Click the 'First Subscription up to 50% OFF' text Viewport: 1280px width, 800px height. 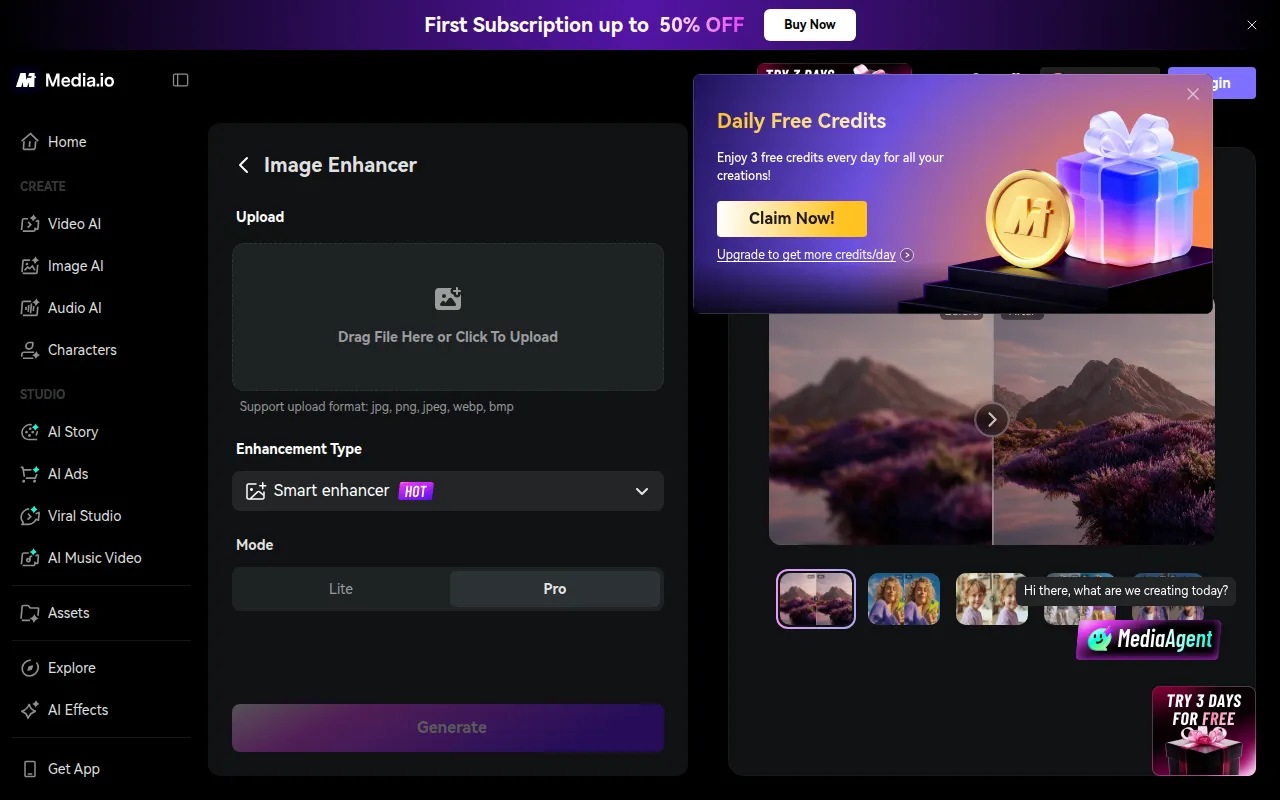(x=584, y=25)
